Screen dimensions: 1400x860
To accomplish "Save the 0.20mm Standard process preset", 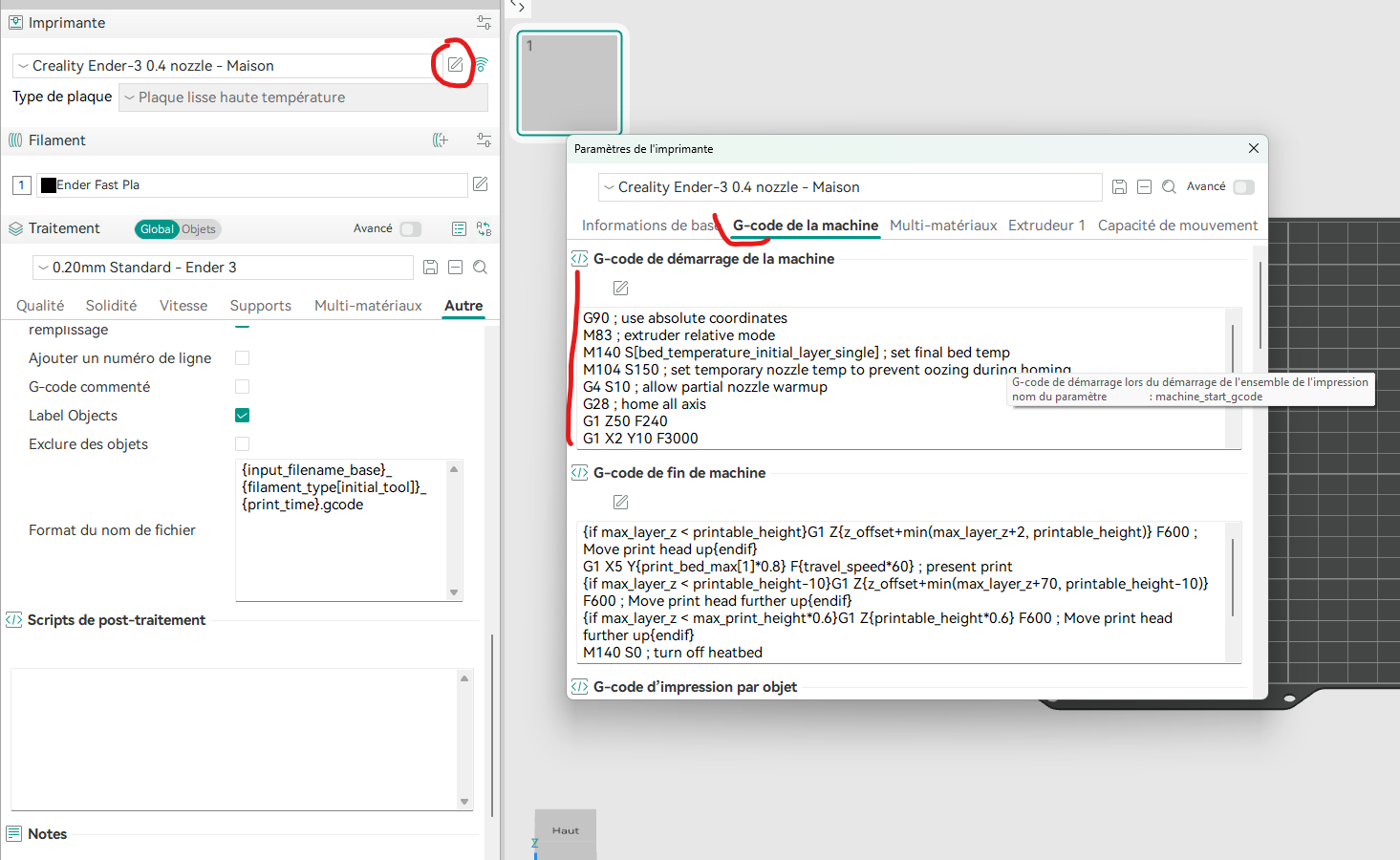I will (431, 268).
